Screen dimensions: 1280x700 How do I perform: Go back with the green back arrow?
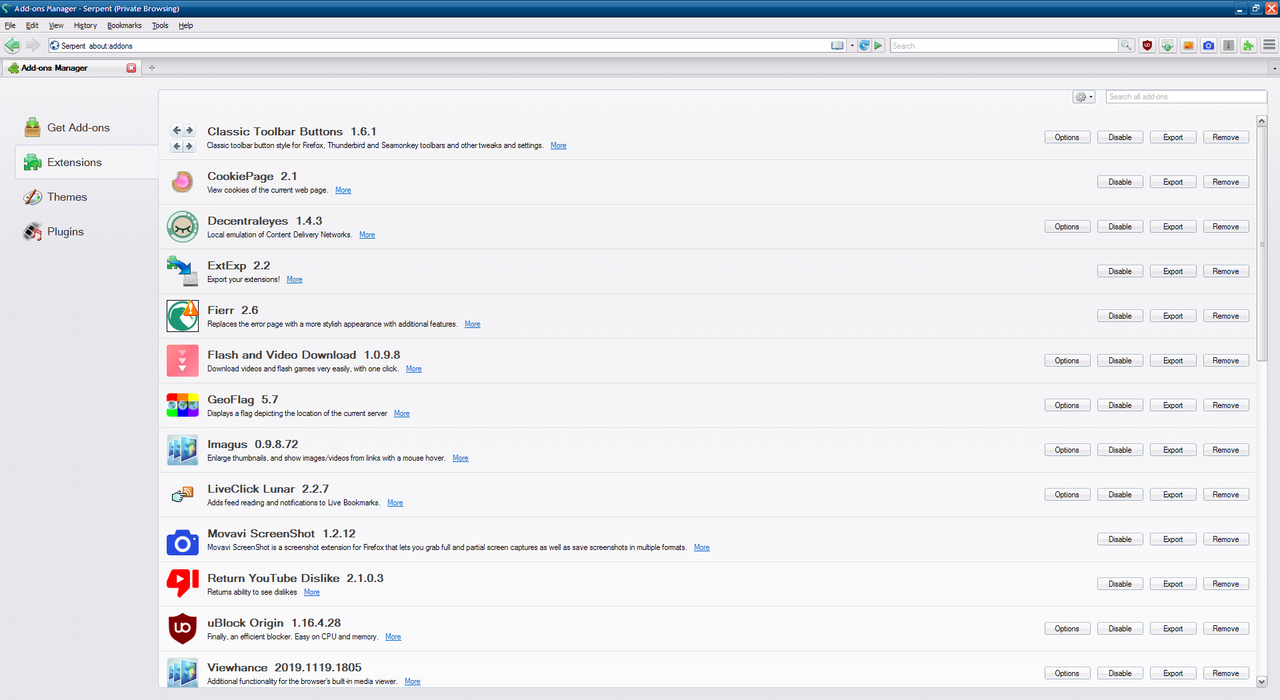(x=12, y=45)
